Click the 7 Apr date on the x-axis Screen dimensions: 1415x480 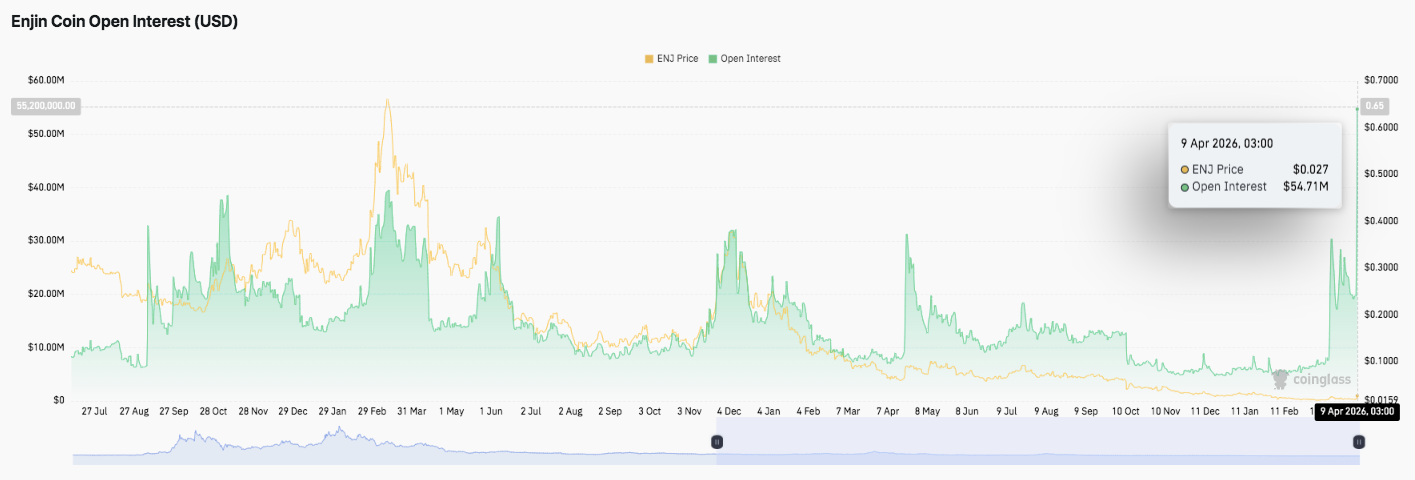tap(888, 411)
